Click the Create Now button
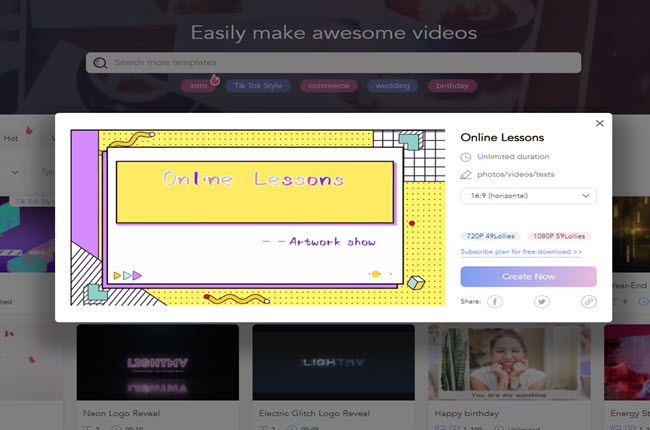The height and width of the screenshot is (430, 650). (x=528, y=277)
